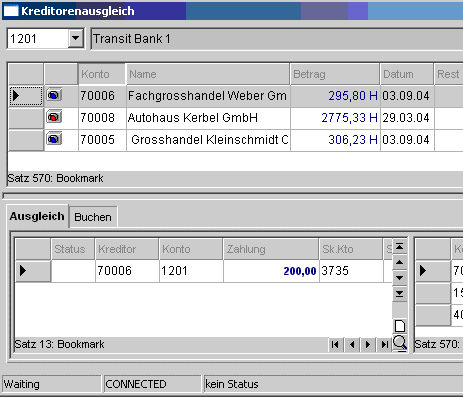Click the Betrag column header

coord(335,74)
